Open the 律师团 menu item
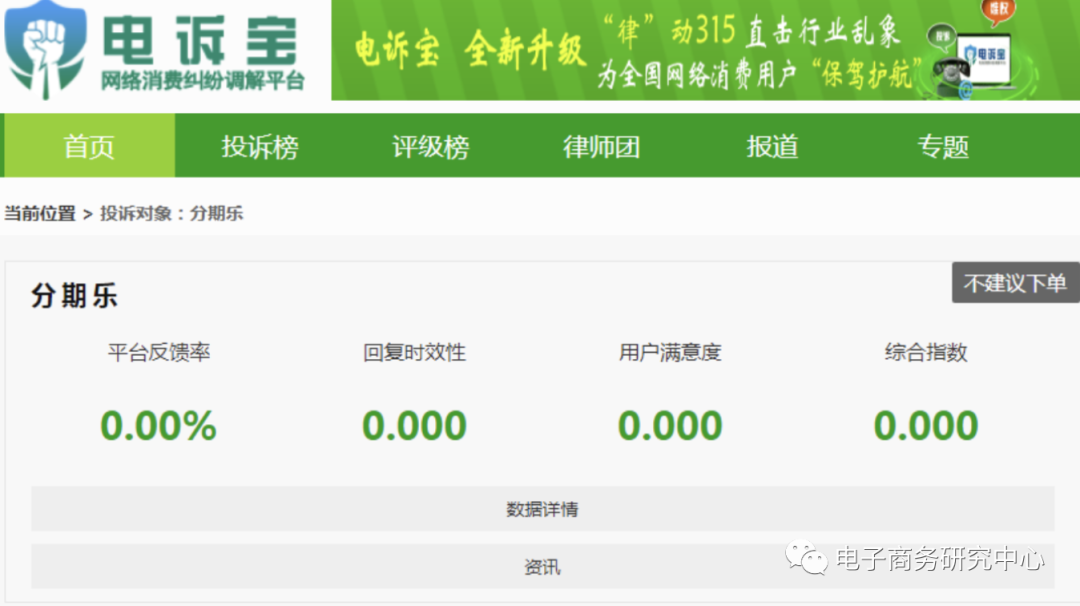The width and height of the screenshot is (1080, 606). click(601, 146)
